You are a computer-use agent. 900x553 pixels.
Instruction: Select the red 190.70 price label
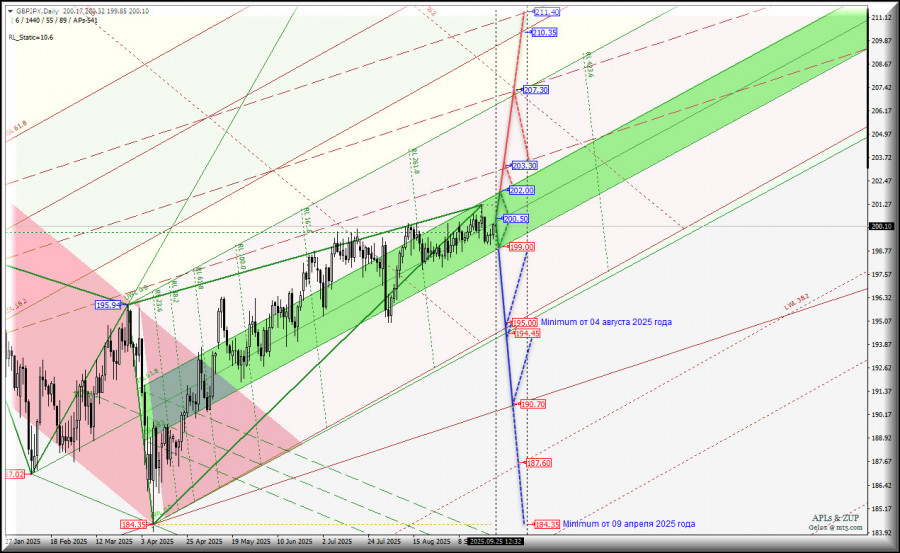532,404
